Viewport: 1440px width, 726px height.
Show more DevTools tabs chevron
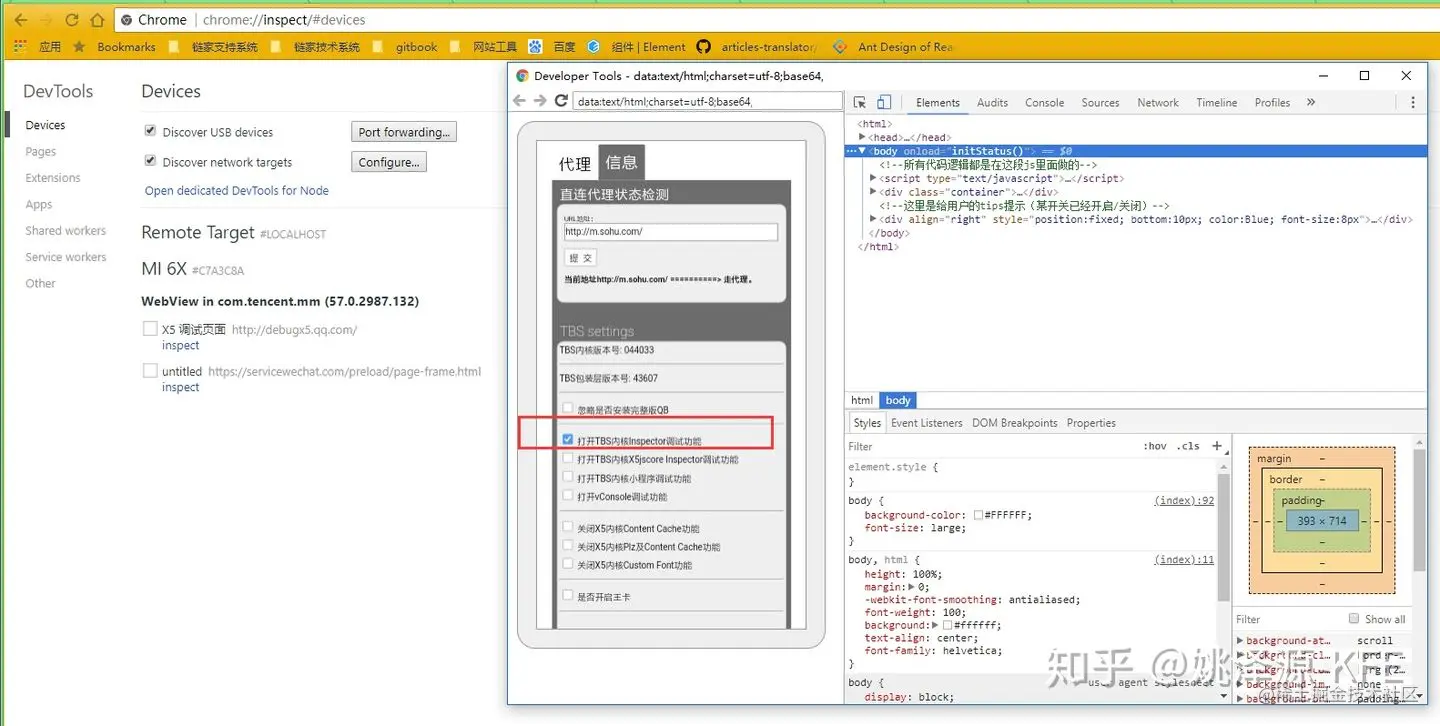coord(1311,102)
